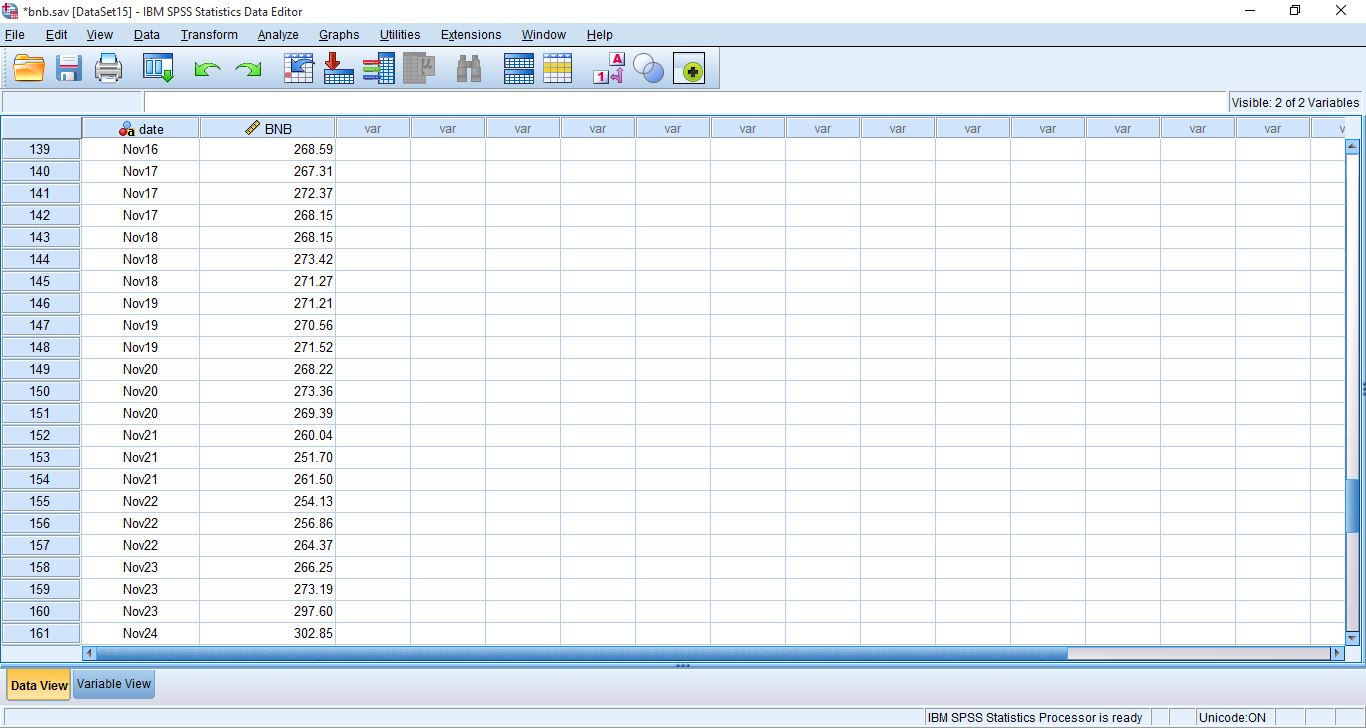The image size is (1366, 728).
Task: Save the dataset with the floppy disk icon
Action: 68,69
